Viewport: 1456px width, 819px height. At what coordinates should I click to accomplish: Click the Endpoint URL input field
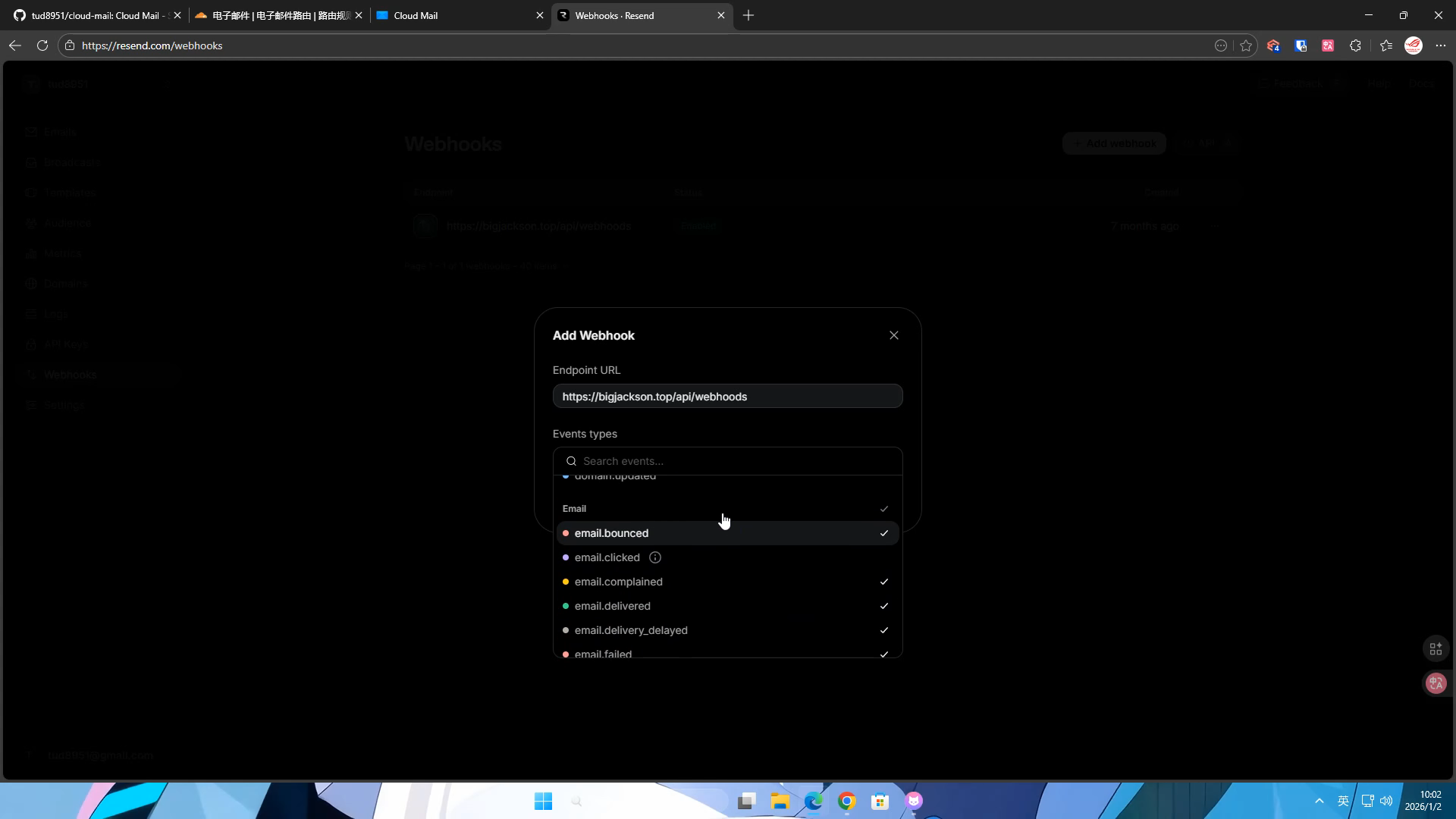click(x=726, y=397)
